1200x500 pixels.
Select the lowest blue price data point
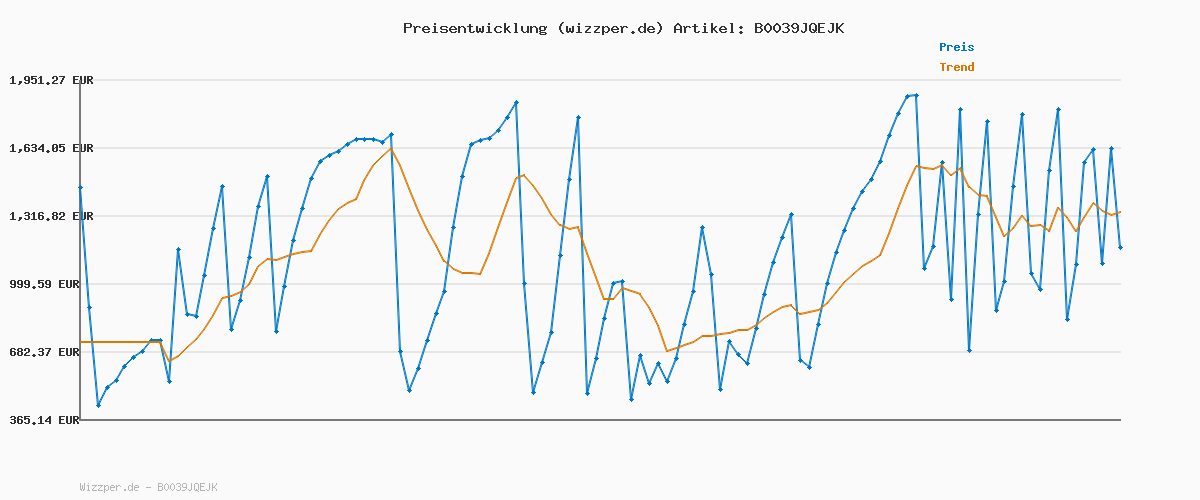coord(98,405)
